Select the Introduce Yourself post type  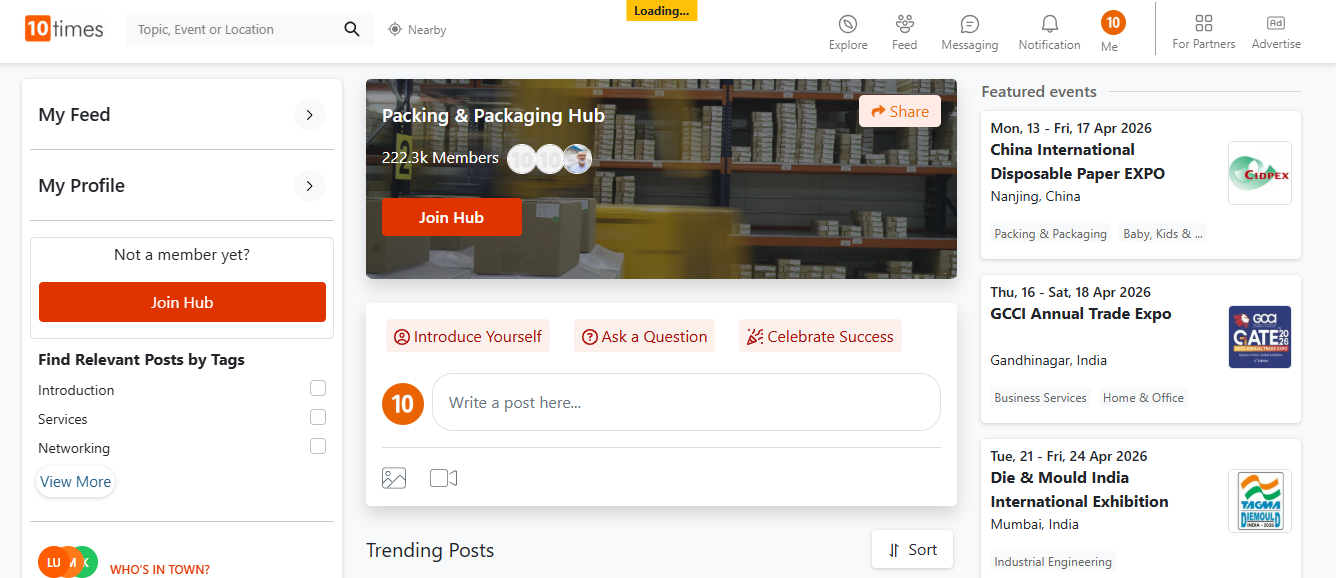468,336
